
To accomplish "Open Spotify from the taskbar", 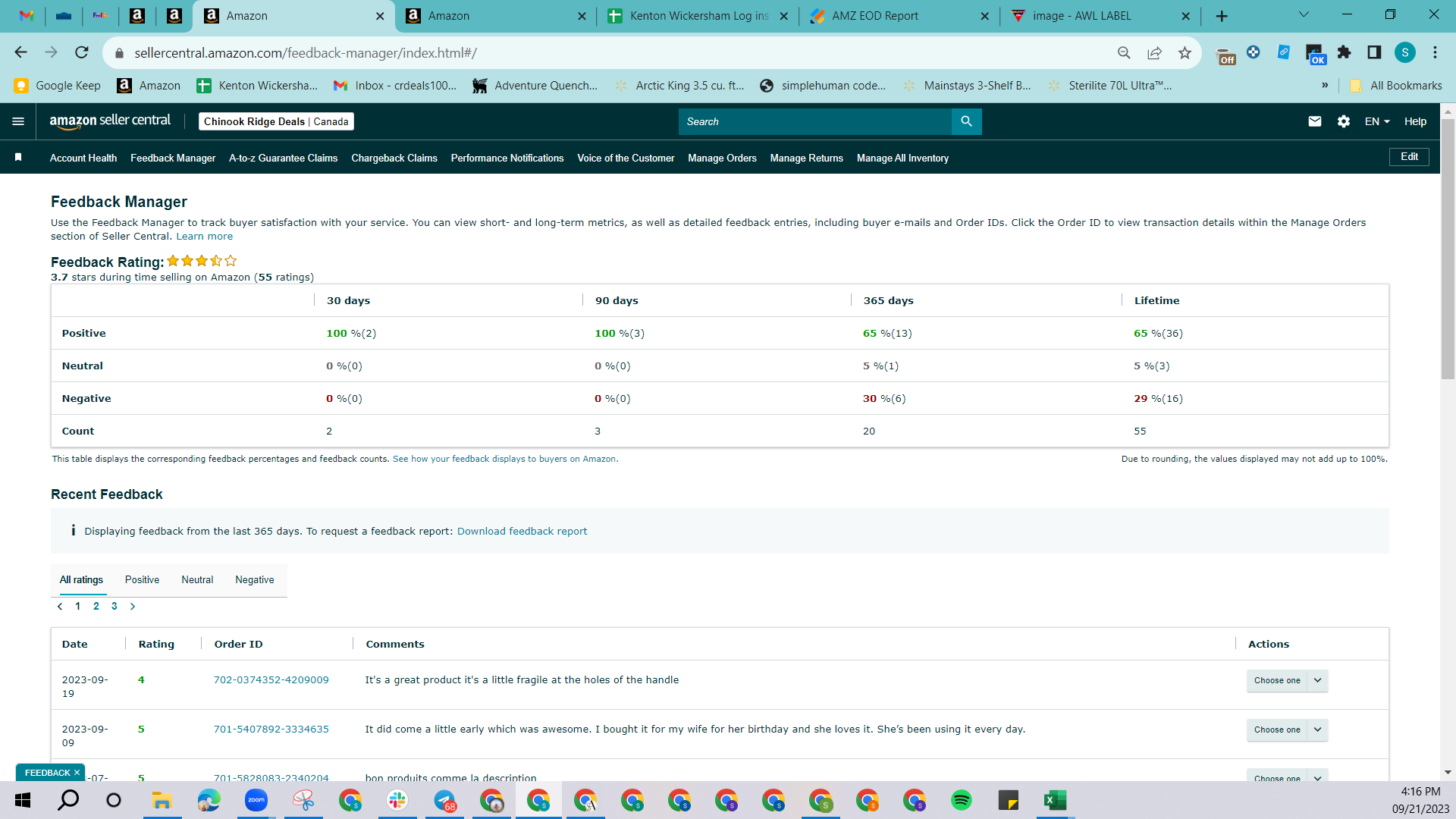I will coord(962,800).
